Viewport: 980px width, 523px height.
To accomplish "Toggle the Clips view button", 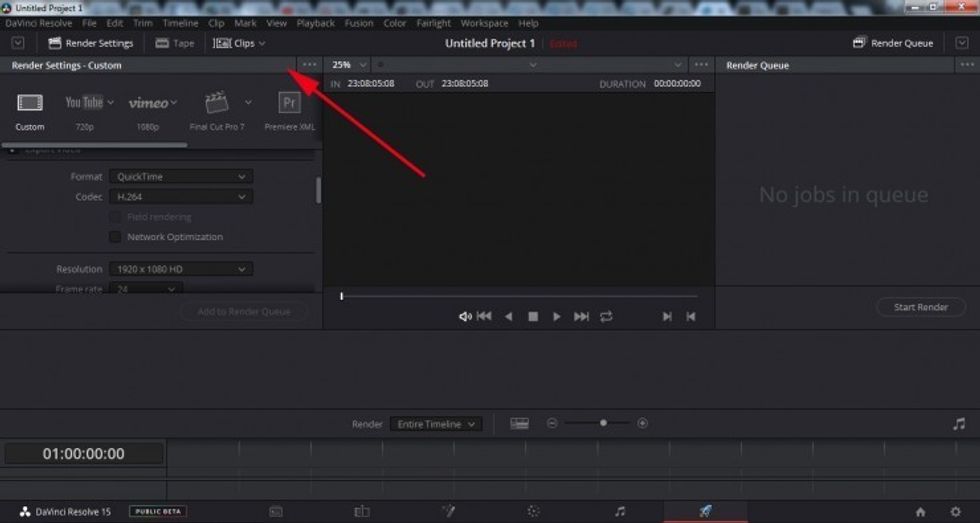I will pyautogui.click(x=239, y=43).
